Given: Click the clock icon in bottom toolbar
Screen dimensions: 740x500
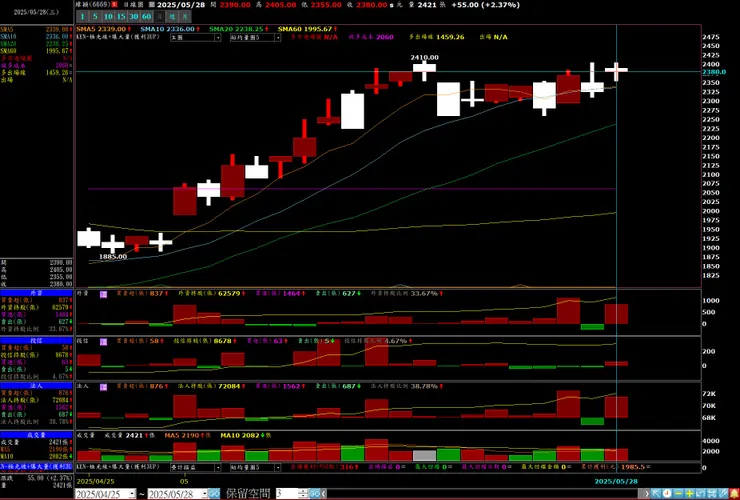Looking at the screenshot, I should (x=667, y=494).
